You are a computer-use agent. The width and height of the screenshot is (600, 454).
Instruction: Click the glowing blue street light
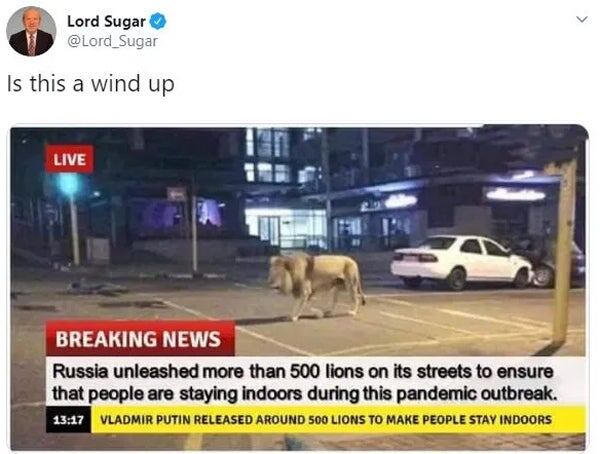(x=69, y=185)
